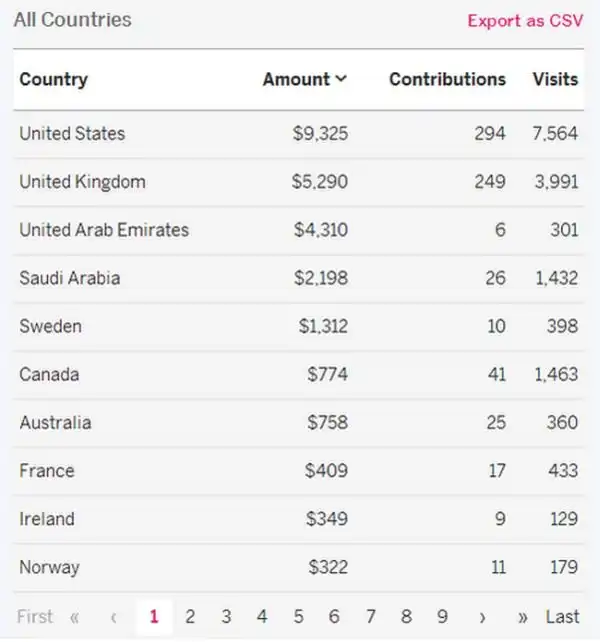The height and width of the screenshot is (642, 600).
Task: Open page 3 of countries
Action: 226,617
